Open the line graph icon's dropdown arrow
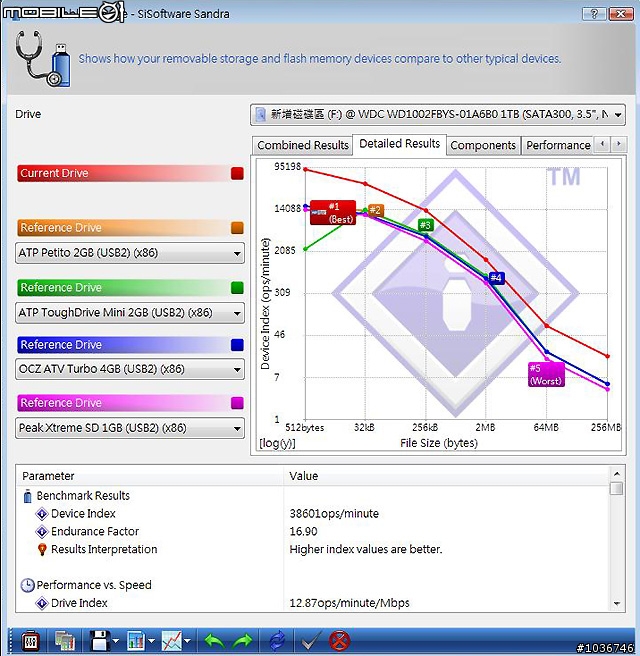The image size is (640, 656). tap(187, 641)
